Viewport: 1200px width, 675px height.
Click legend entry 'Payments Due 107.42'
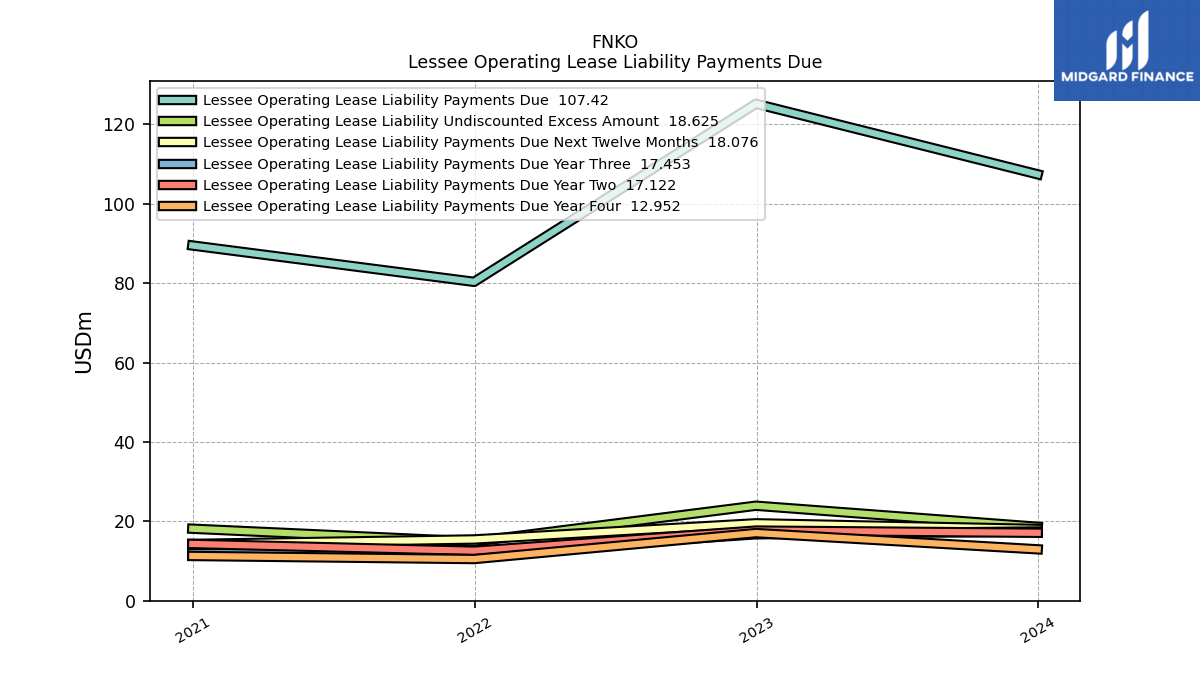(x=406, y=101)
